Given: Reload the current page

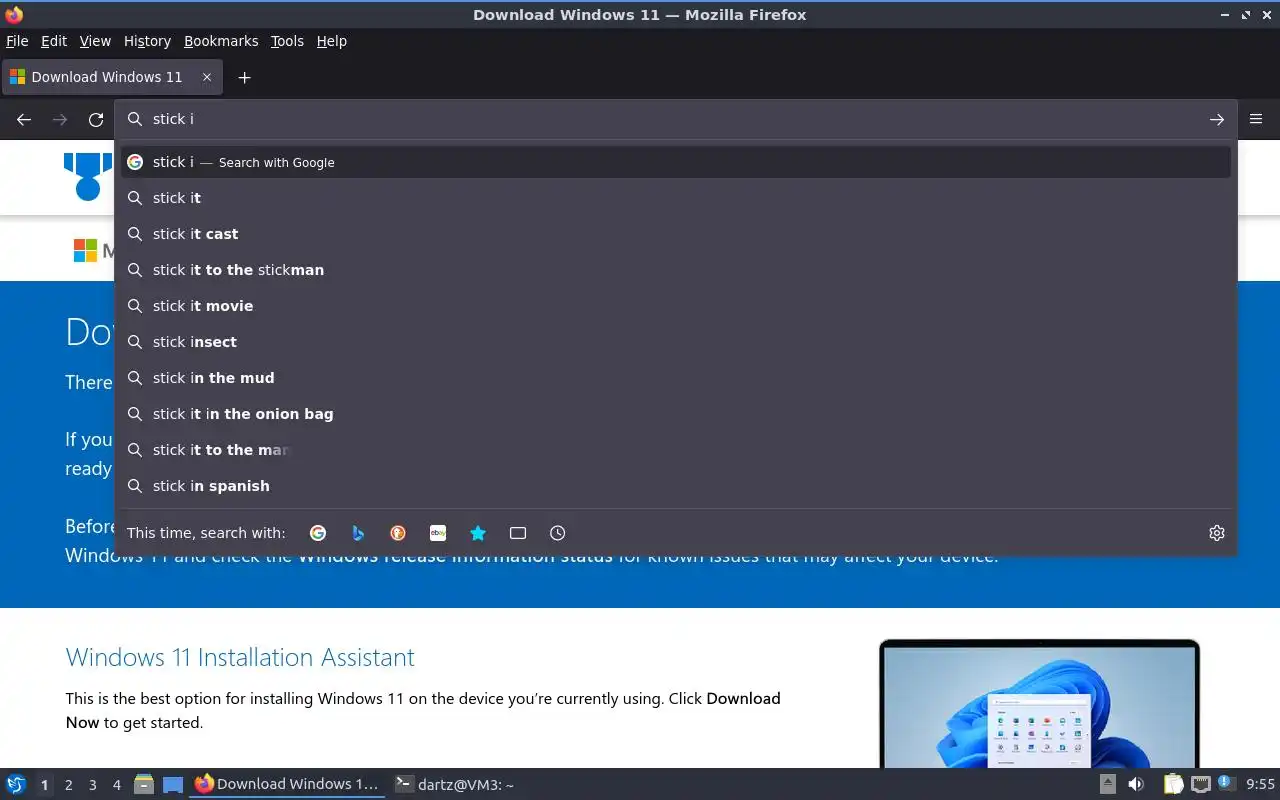Looking at the screenshot, I should pyautogui.click(x=96, y=119).
